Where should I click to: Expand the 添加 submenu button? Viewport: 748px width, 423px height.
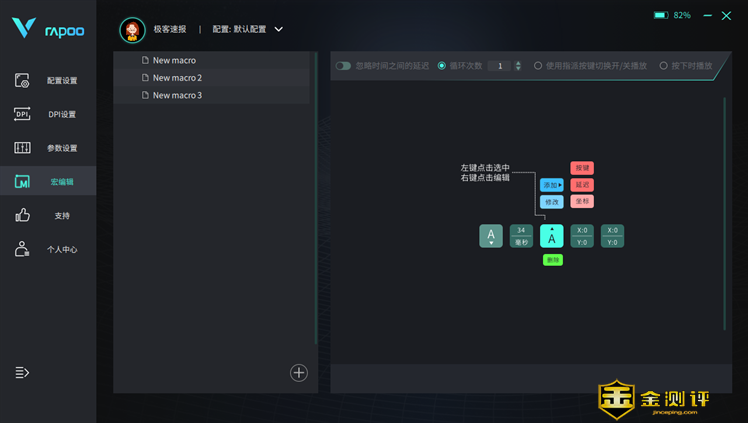(x=551, y=185)
